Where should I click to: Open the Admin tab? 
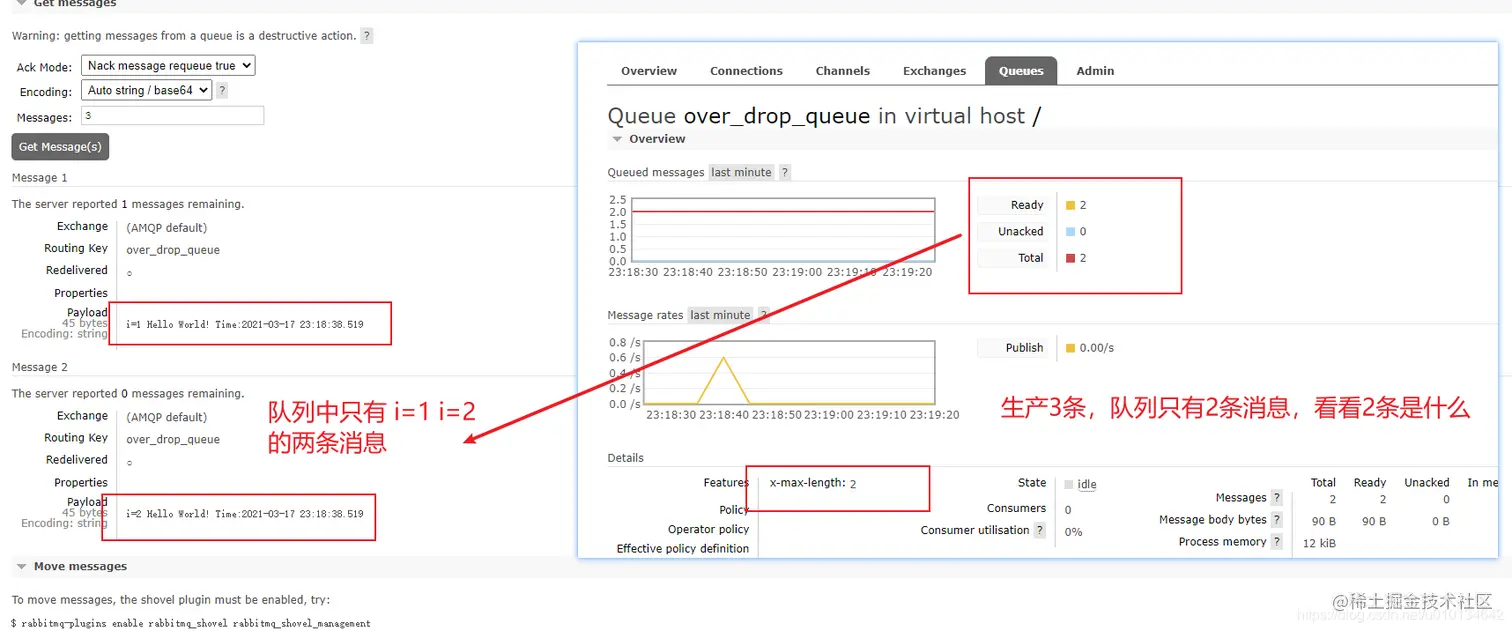[x=1095, y=71]
